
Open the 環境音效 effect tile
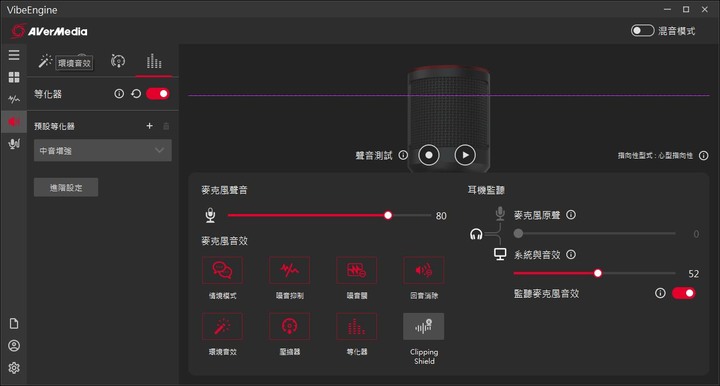(x=222, y=326)
